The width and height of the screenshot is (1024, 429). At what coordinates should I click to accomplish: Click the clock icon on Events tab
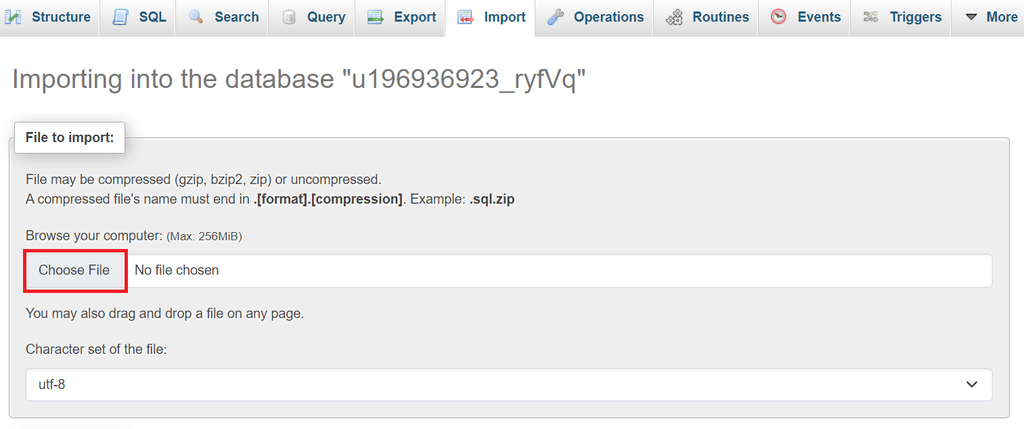[779, 17]
